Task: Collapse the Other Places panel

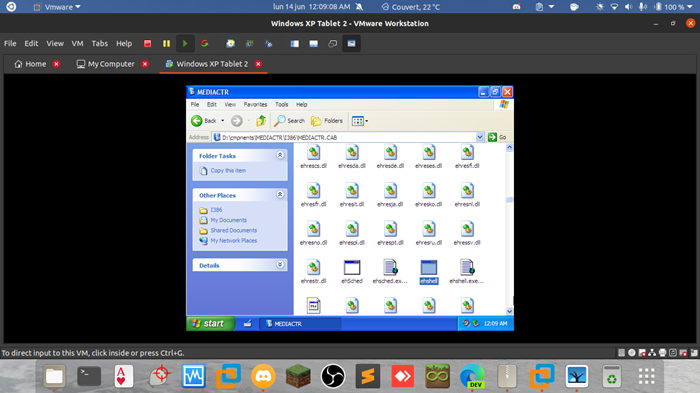Action: point(280,194)
